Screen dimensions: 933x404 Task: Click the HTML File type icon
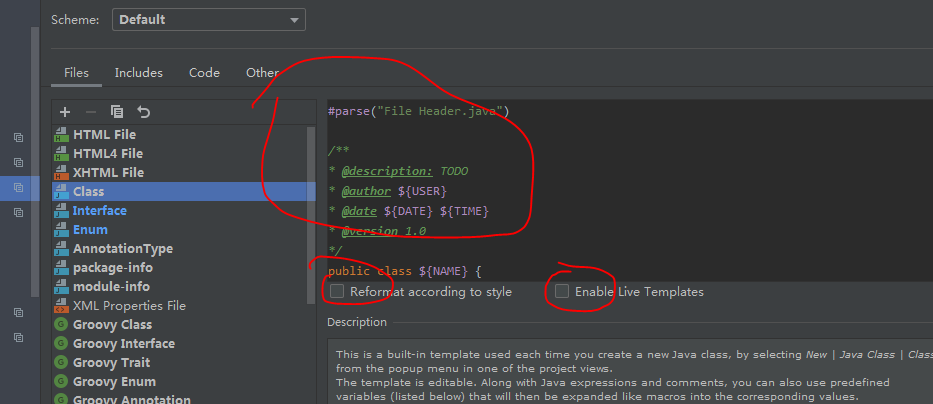[61, 134]
